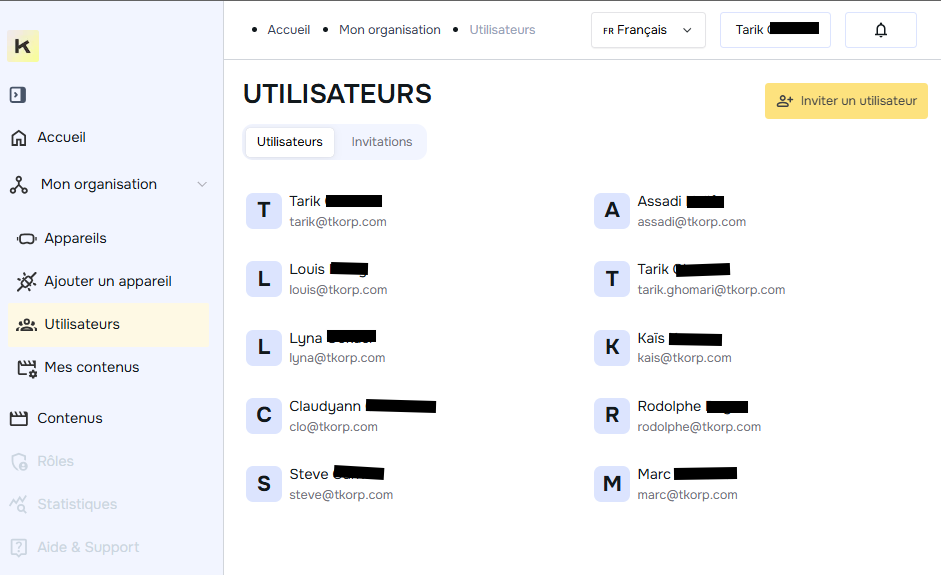Go to Contenus in sidebar
The width and height of the screenshot is (941, 575).
(69, 418)
